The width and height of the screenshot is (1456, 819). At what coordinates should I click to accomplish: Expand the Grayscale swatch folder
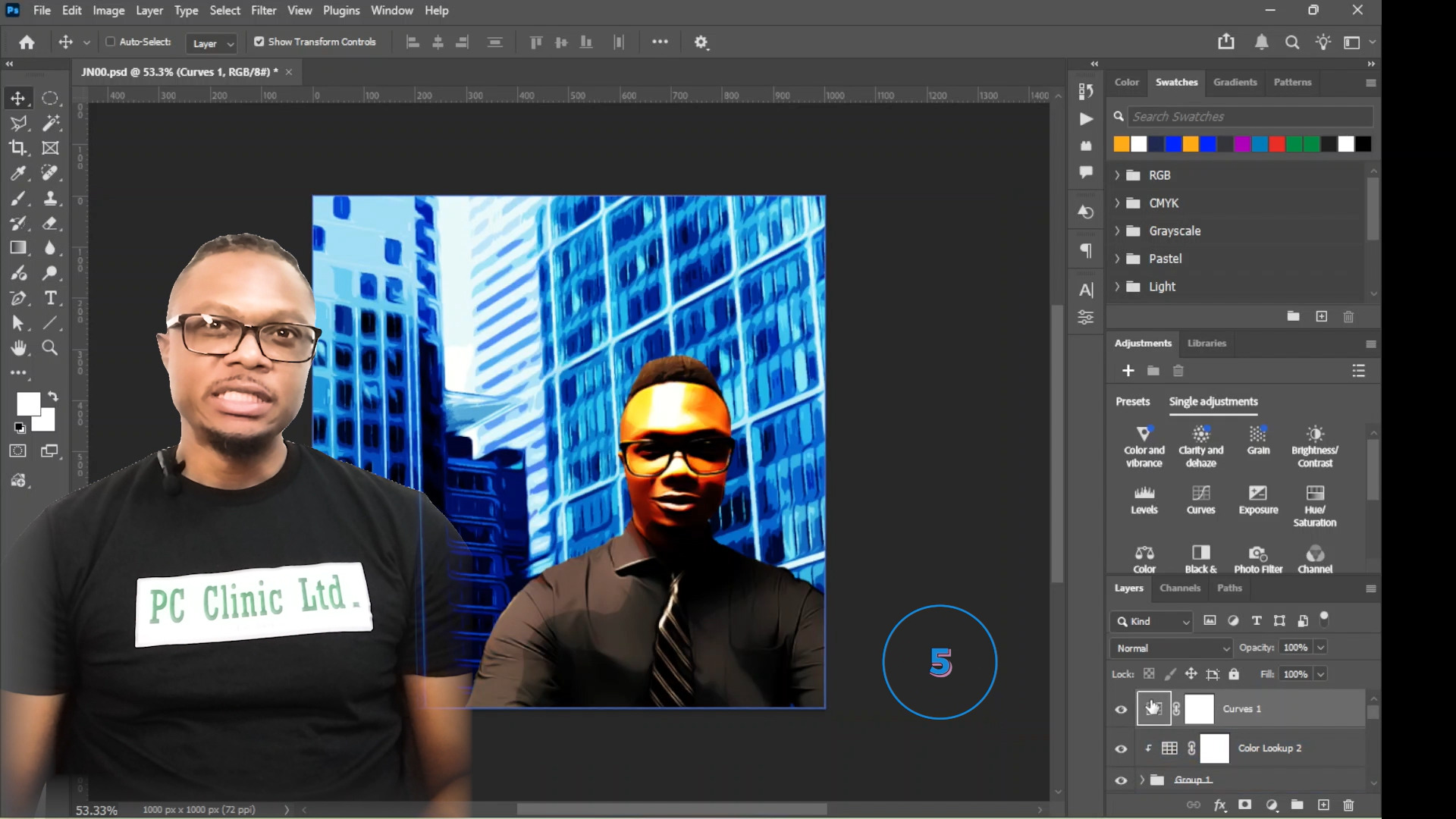pyautogui.click(x=1117, y=231)
